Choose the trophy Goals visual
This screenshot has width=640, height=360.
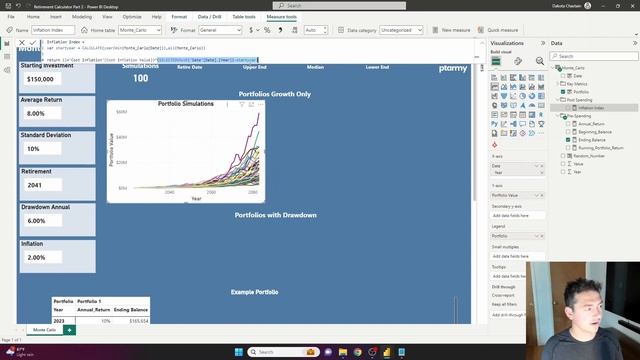(541, 124)
